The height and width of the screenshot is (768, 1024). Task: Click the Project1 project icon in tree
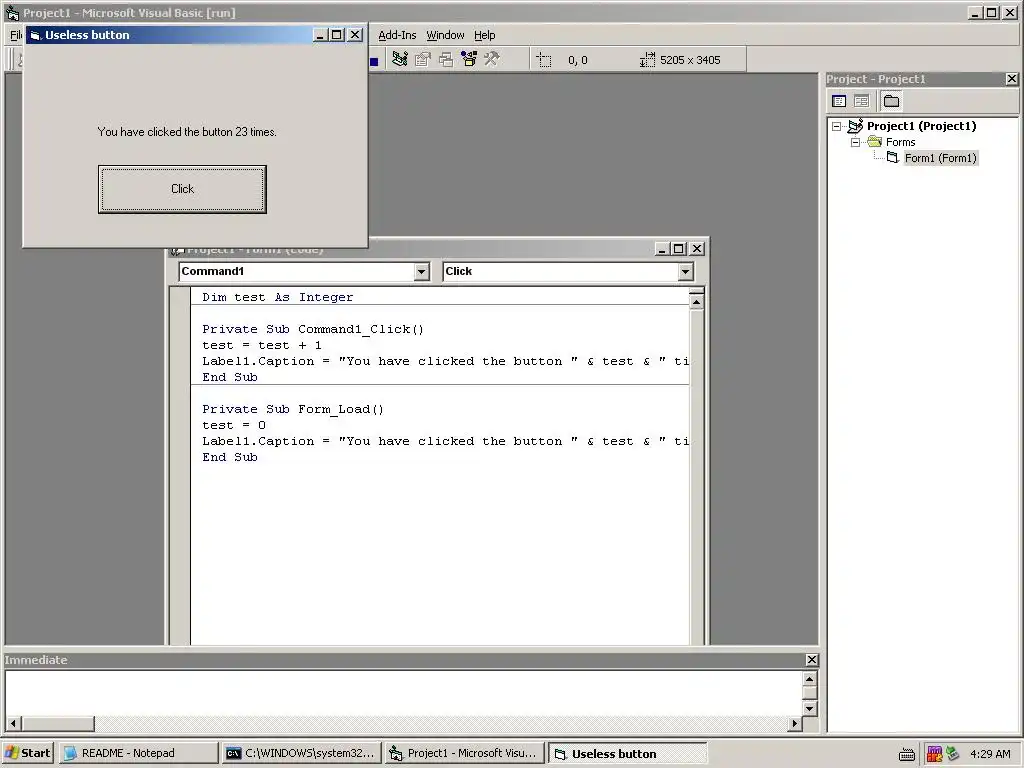856,125
